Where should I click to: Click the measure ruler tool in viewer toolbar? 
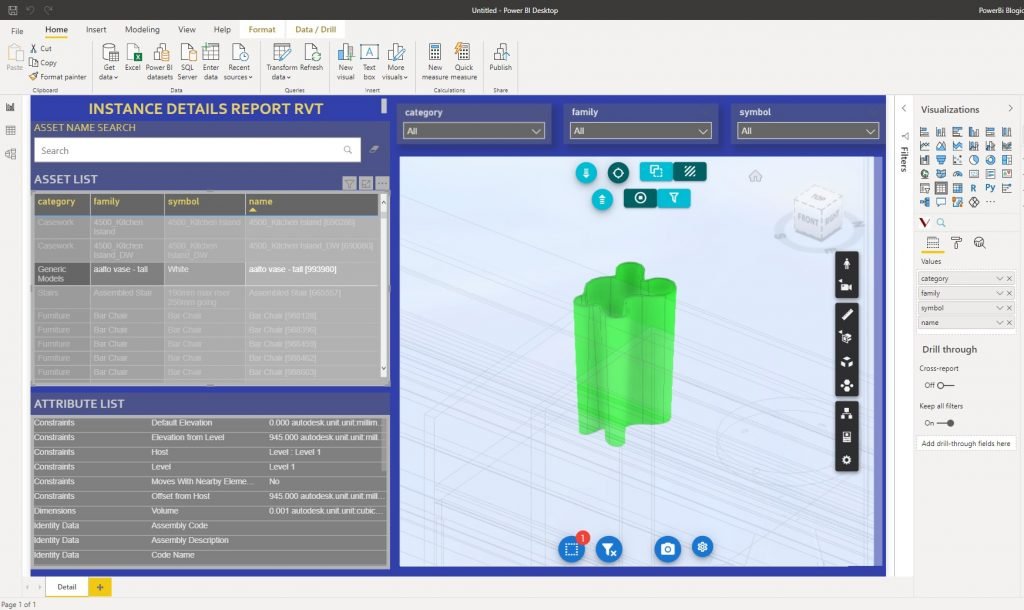coord(847,313)
